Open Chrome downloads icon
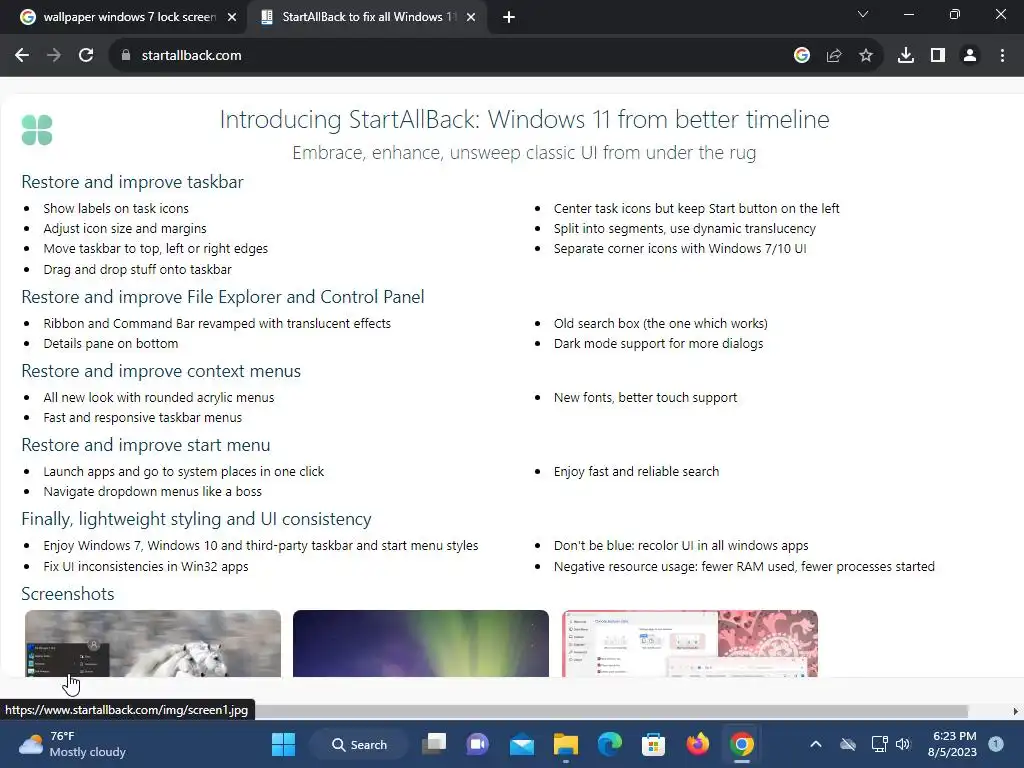This screenshot has width=1024, height=768. coord(906,56)
